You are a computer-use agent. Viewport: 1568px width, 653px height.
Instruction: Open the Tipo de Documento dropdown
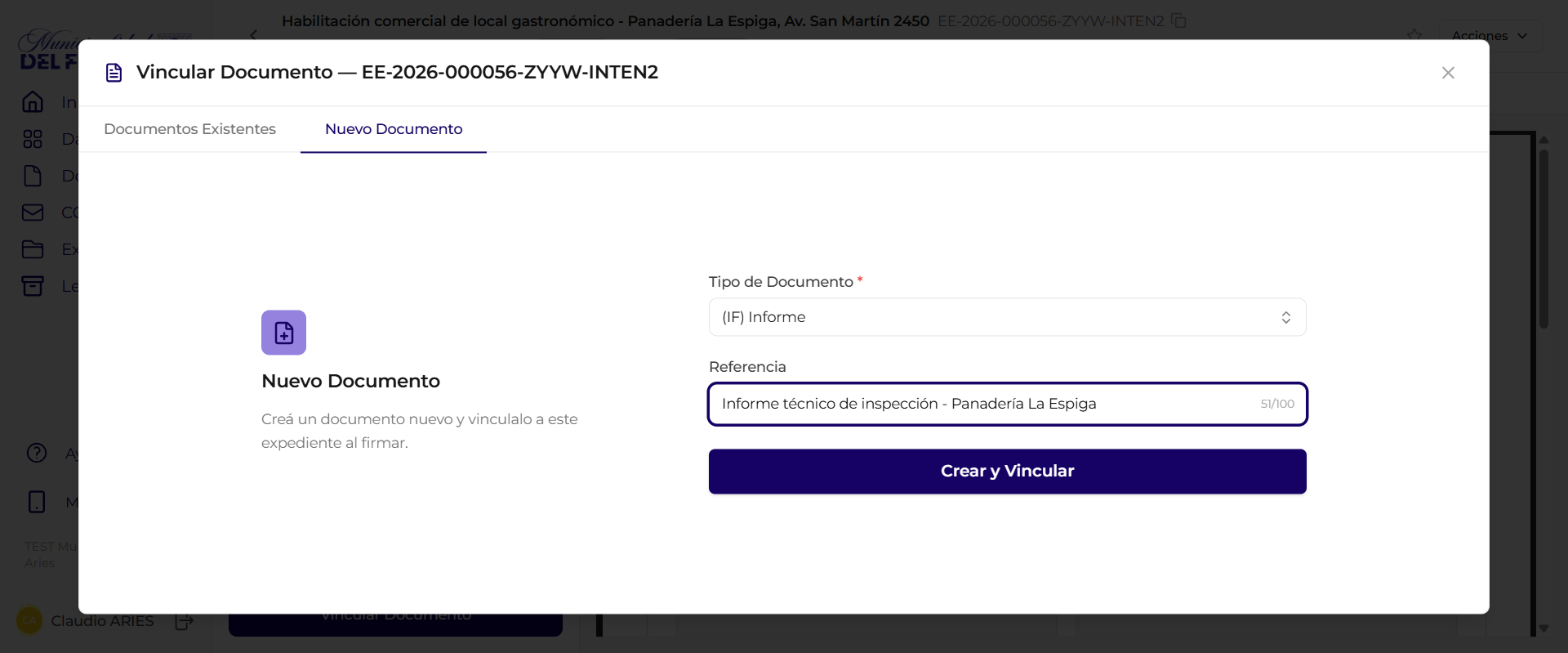1007,317
